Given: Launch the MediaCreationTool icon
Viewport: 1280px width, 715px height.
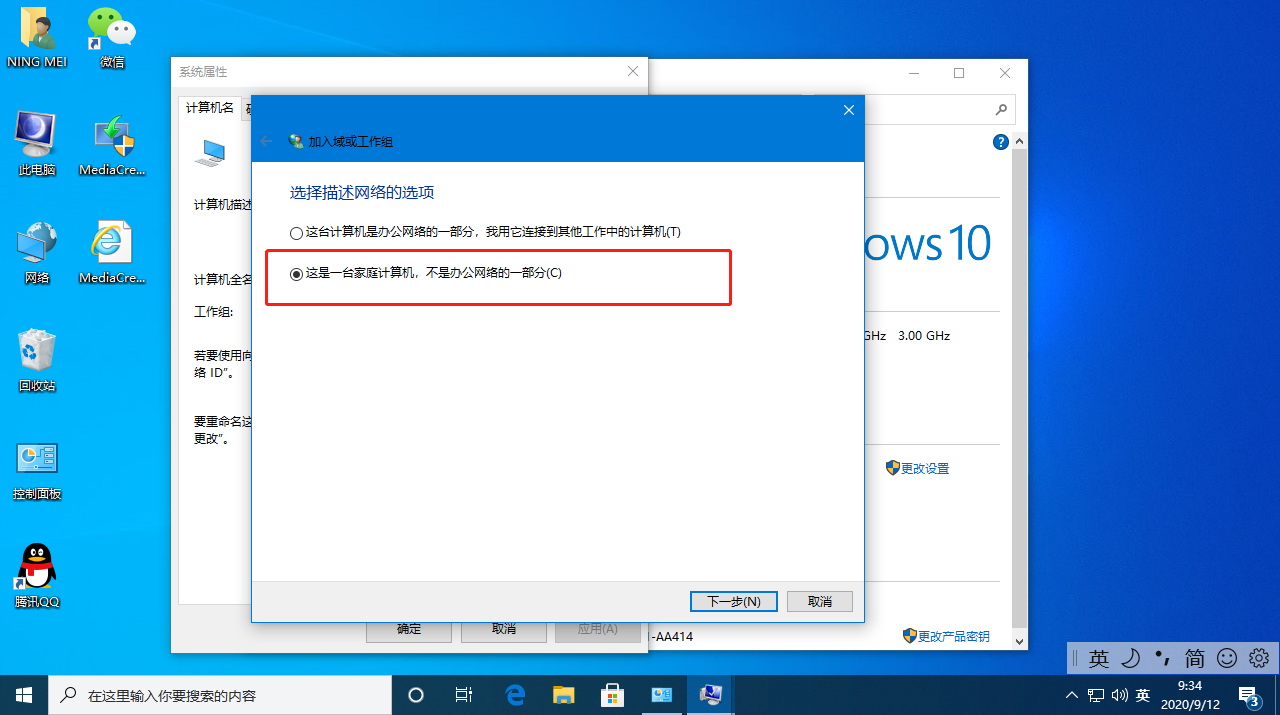Looking at the screenshot, I should [113, 140].
